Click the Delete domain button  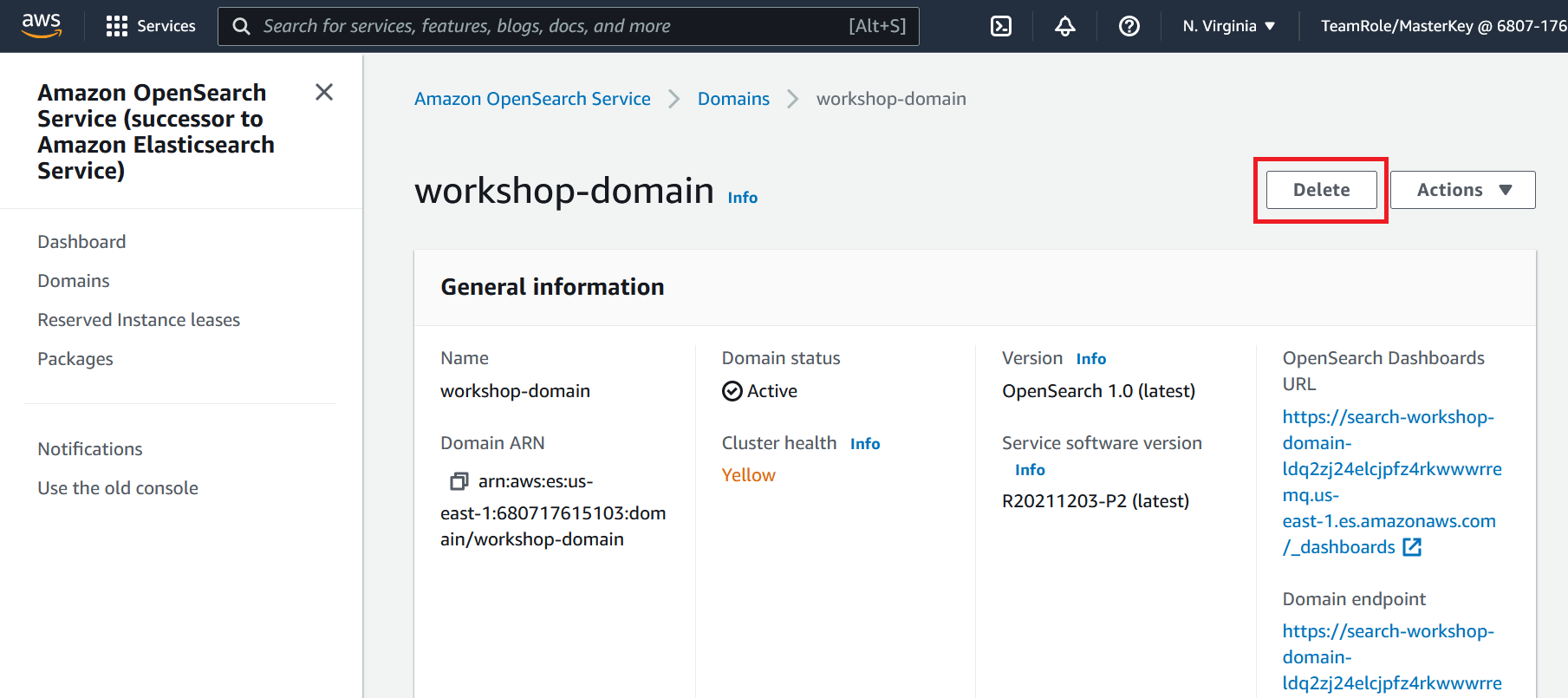1321,190
